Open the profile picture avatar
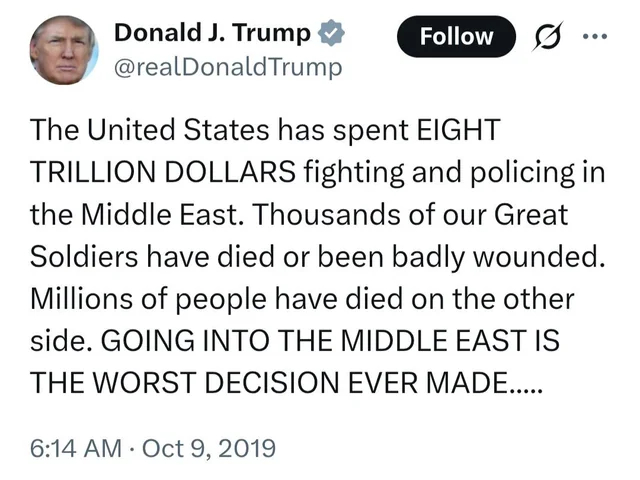 pyautogui.click(x=63, y=50)
